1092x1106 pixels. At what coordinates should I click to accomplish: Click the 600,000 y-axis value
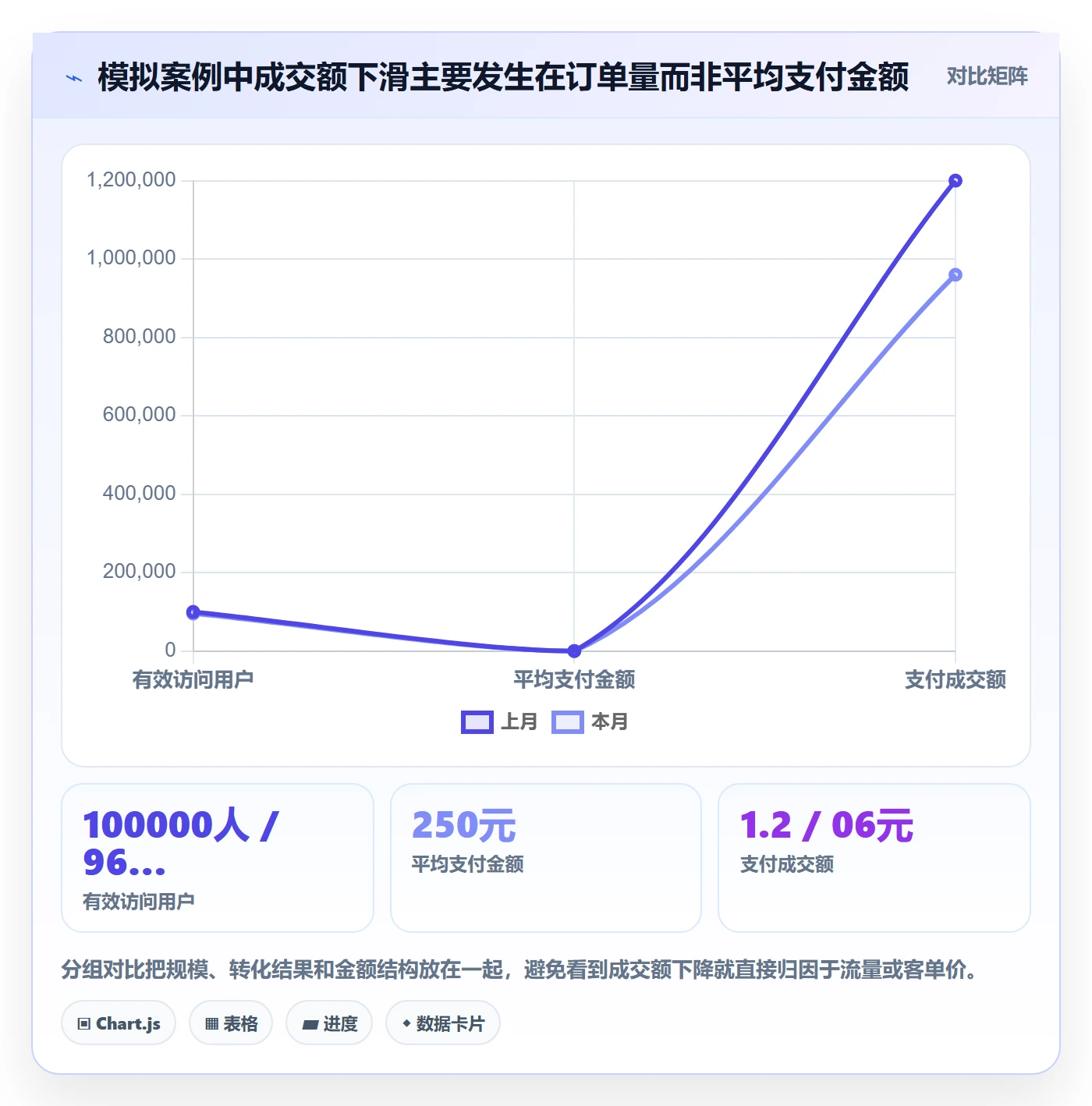pyautogui.click(x=140, y=415)
